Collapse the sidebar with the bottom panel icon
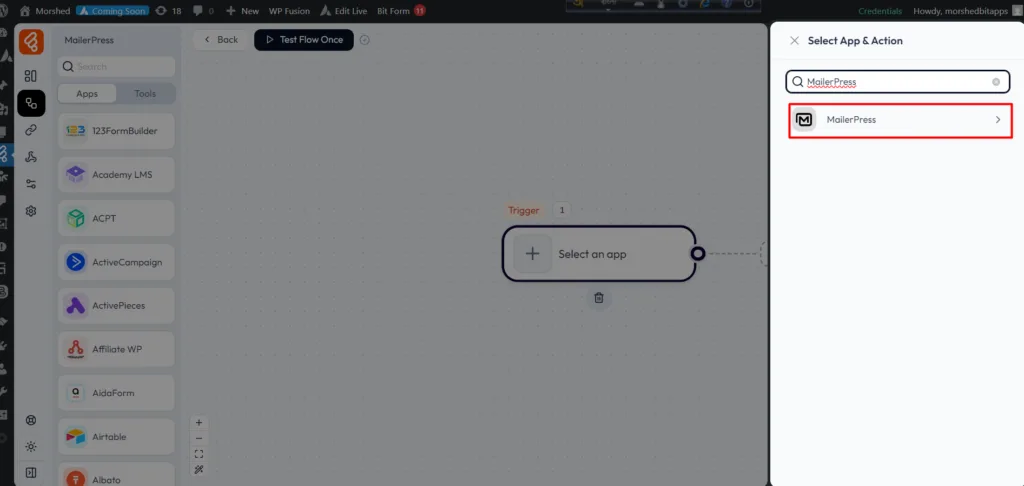 click(31, 472)
